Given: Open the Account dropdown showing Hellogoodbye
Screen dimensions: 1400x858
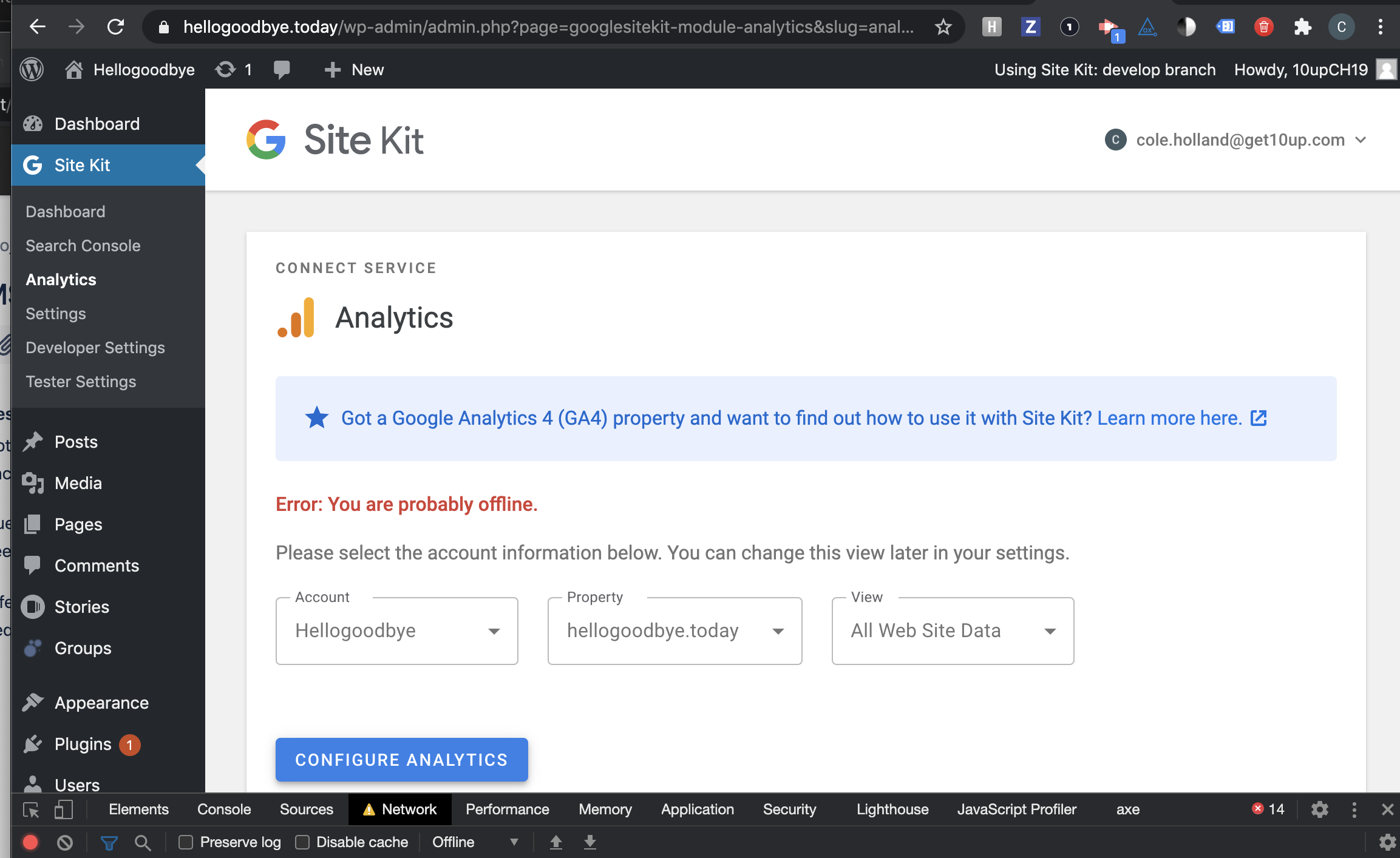Looking at the screenshot, I should 397,631.
